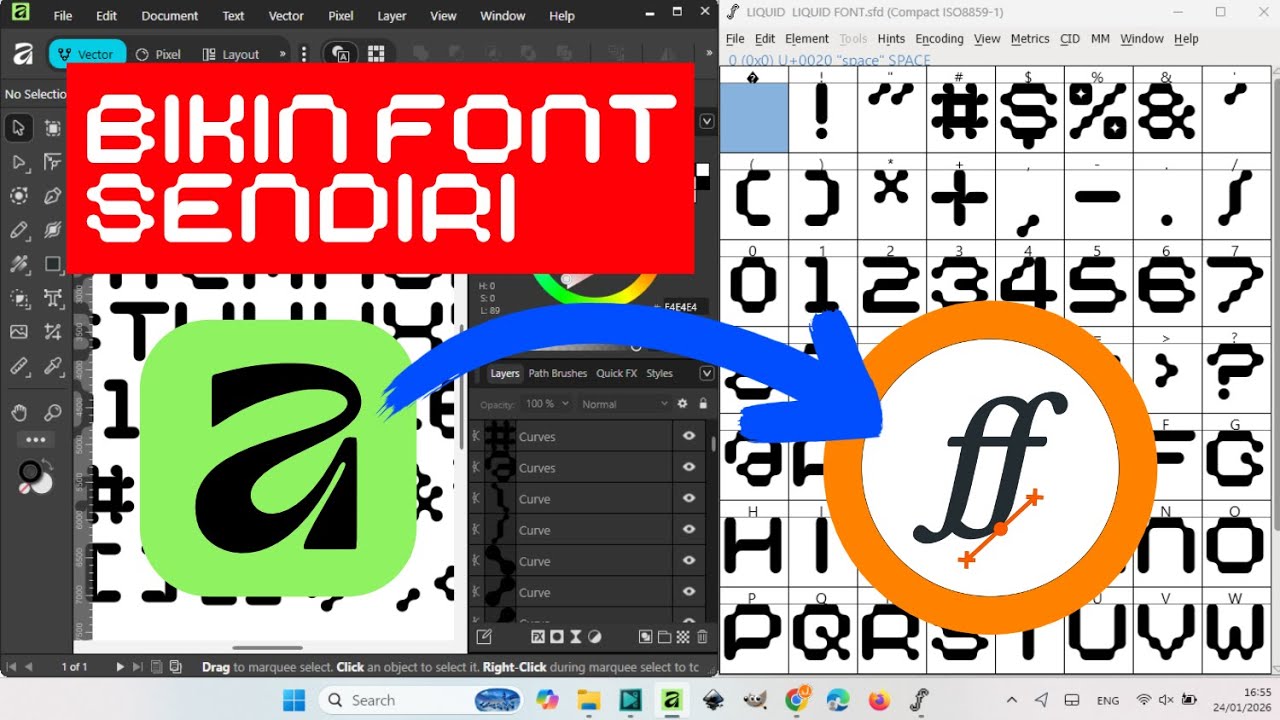Image resolution: width=1280 pixels, height=720 pixels.
Task: Toggle visibility of topmost Curves layer
Action: tap(689, 436)
